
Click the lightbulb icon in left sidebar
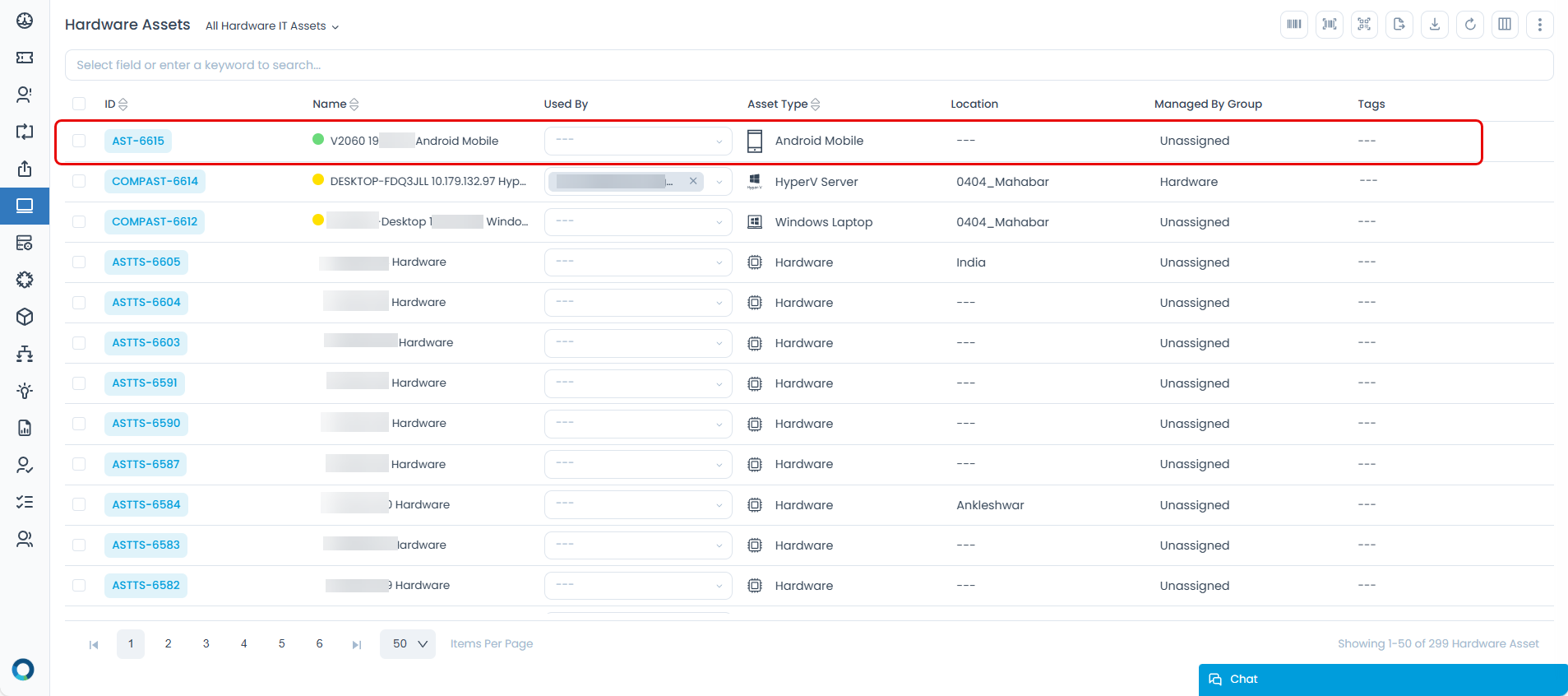25,391
